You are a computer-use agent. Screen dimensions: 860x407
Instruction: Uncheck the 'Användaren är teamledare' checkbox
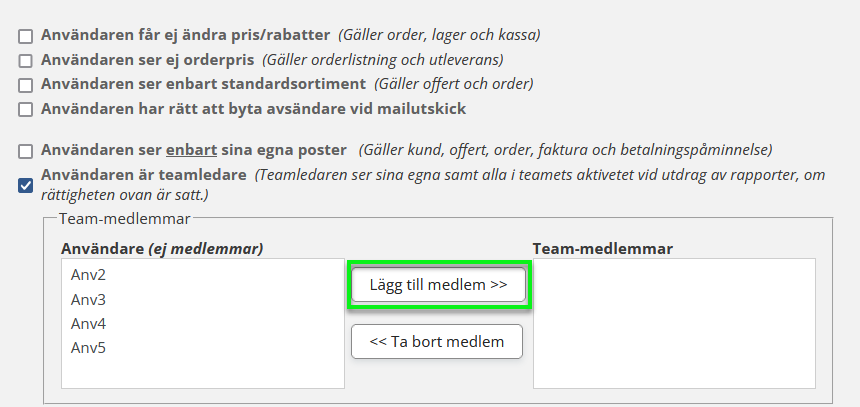pyautogui.click(x=26, y=184)
